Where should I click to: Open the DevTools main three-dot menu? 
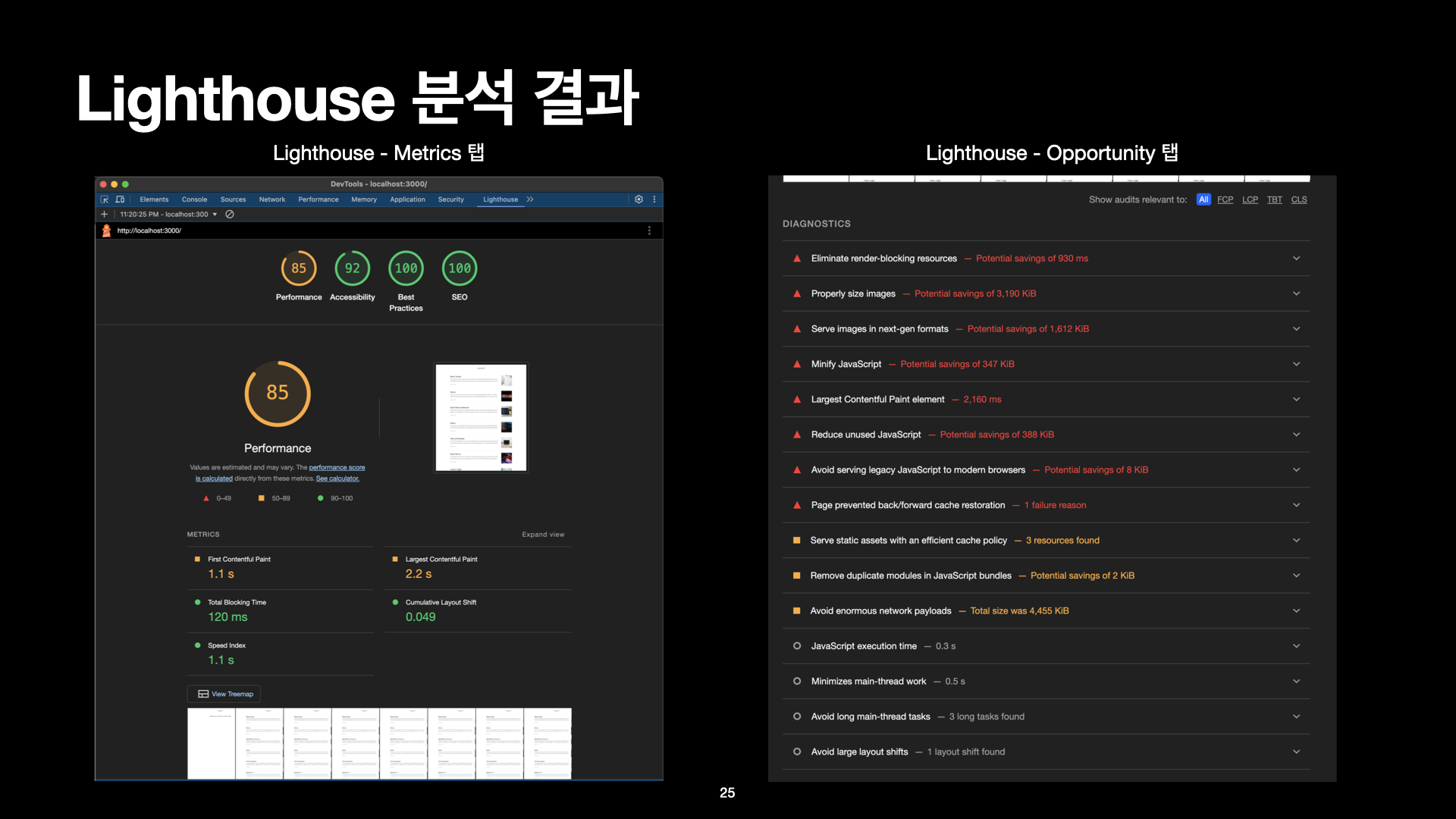pyautogui.click(x=654, y=199)
